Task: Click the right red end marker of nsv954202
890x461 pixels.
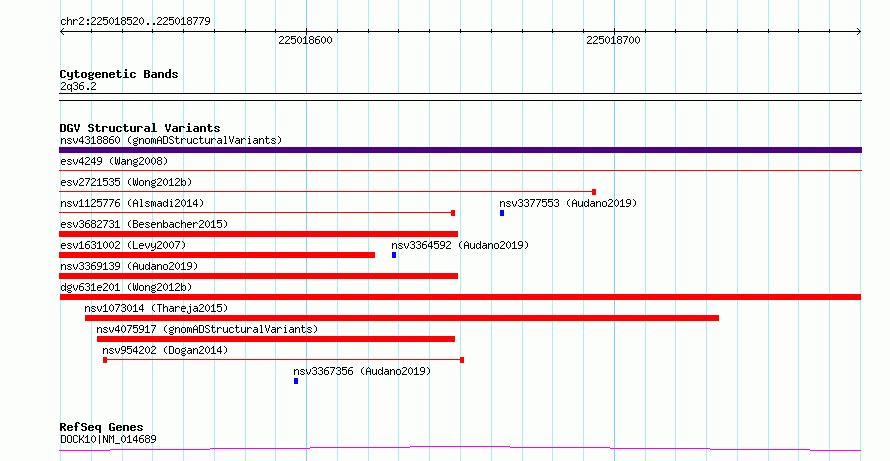Action: point(462,360)
